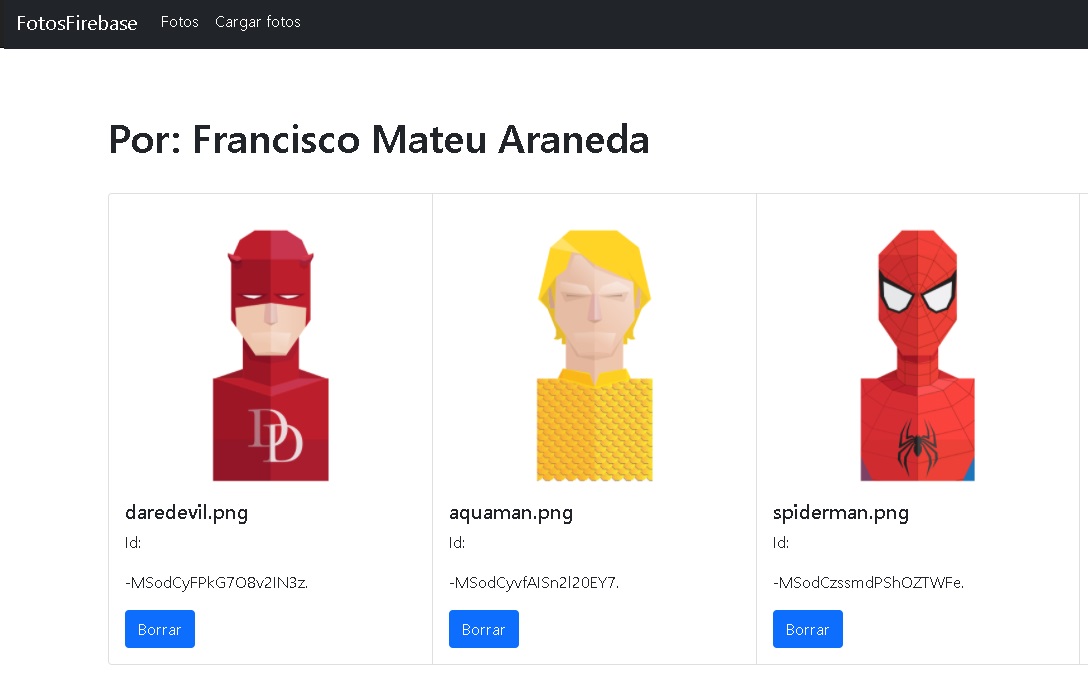Click the Id: label in aquaman card
The width and height of the screenshot is (1088, 680).
click(457, 543)
